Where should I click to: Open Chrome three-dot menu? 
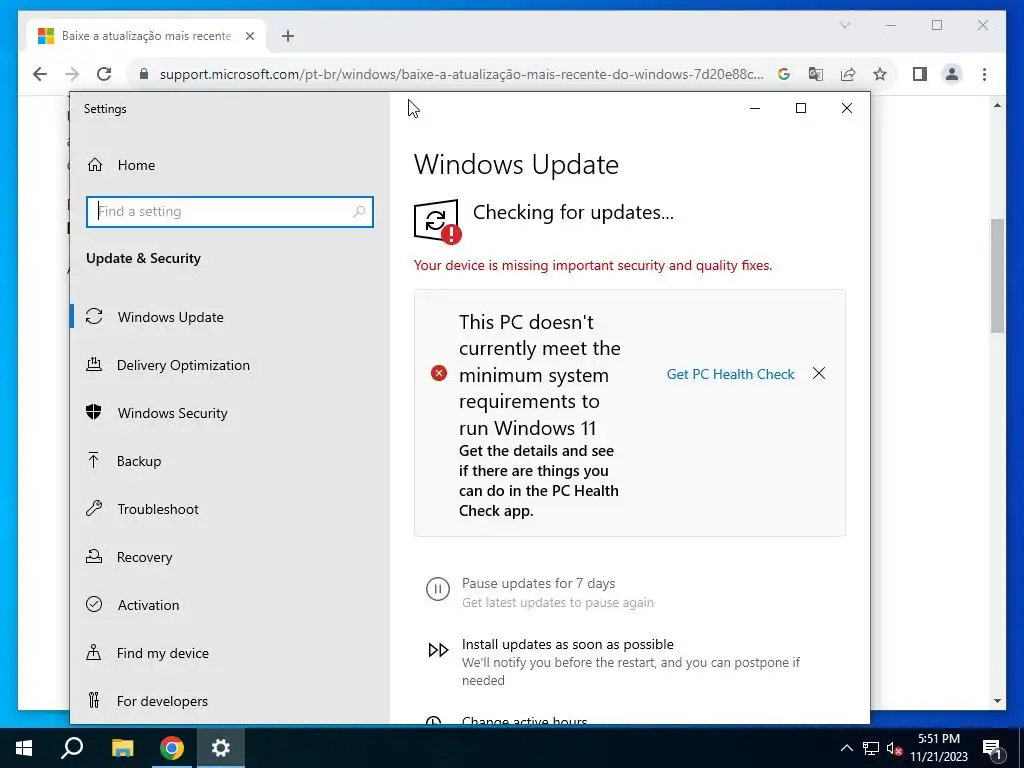click(x=984, y=74)
